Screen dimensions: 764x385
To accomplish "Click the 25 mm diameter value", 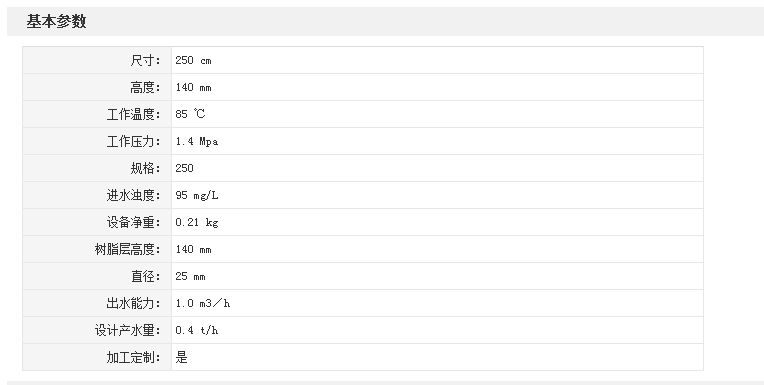I will [x=191, y=276].
